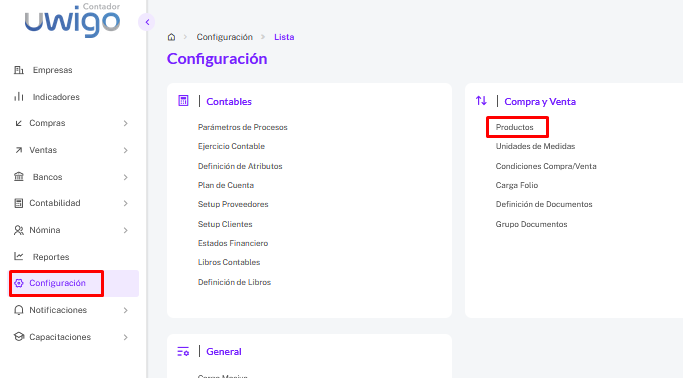Click the Notificaciones bell icon

[x=19, y=310]
